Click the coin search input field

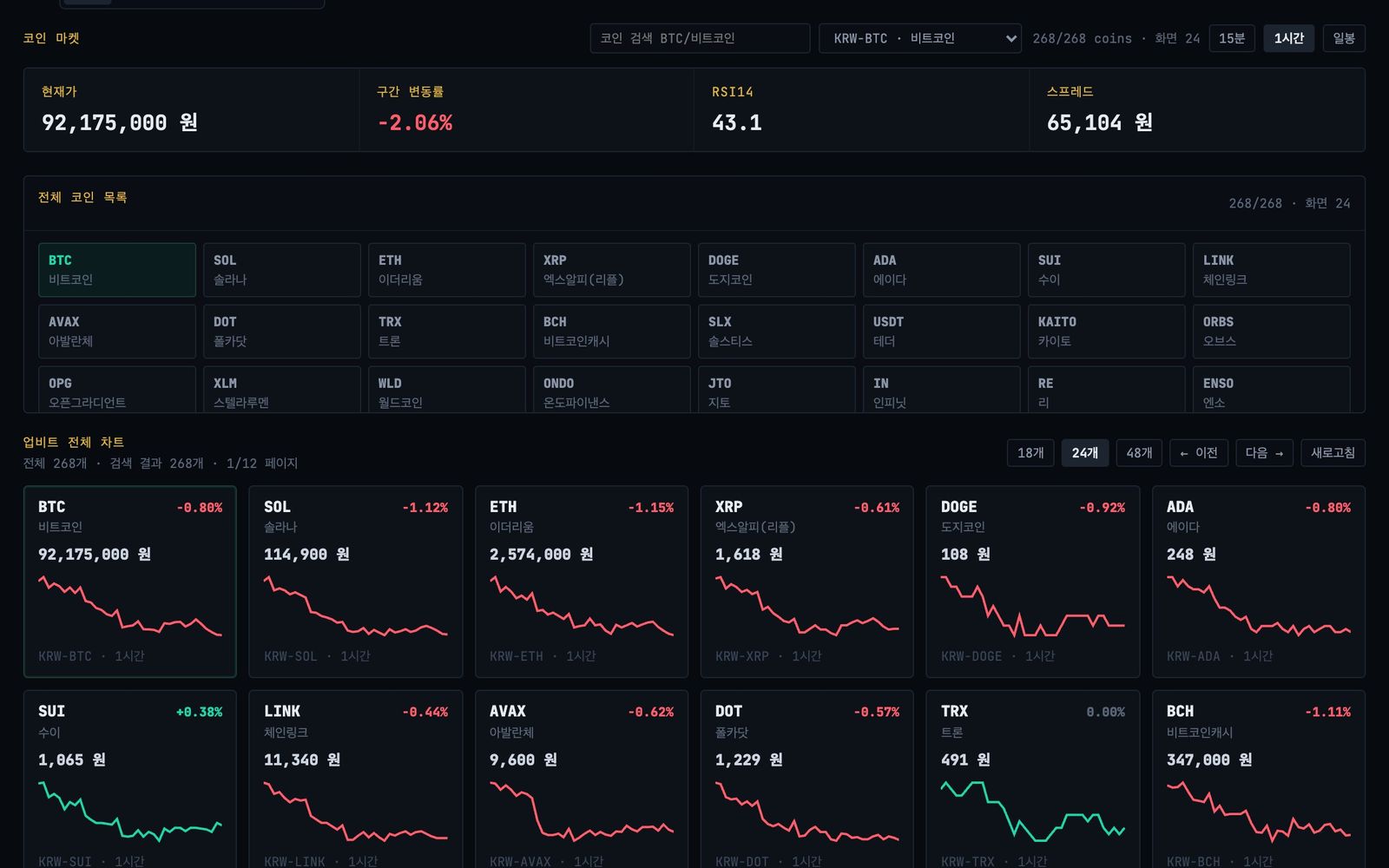point(700,38)
